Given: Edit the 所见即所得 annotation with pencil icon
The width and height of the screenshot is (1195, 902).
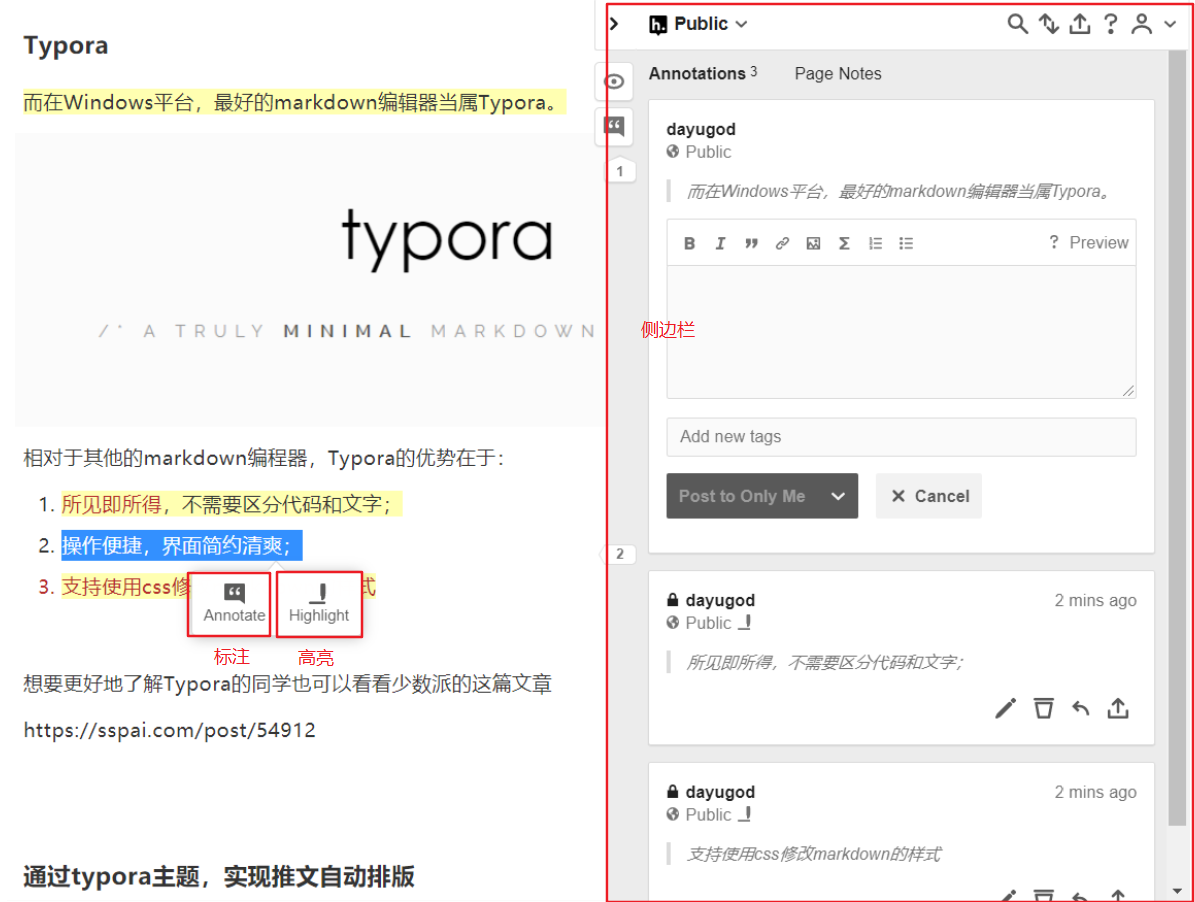Looking at the screenshot, I should pos(1005,708).
